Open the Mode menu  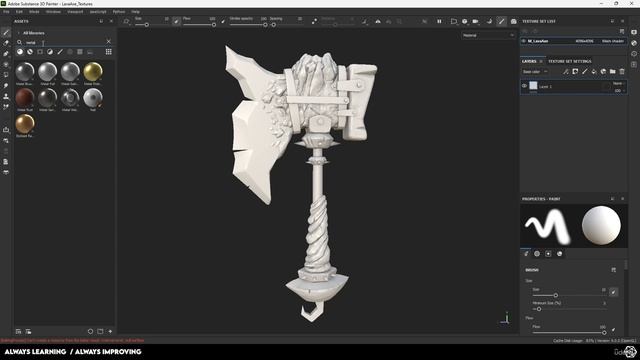click(x=34, y=12)
